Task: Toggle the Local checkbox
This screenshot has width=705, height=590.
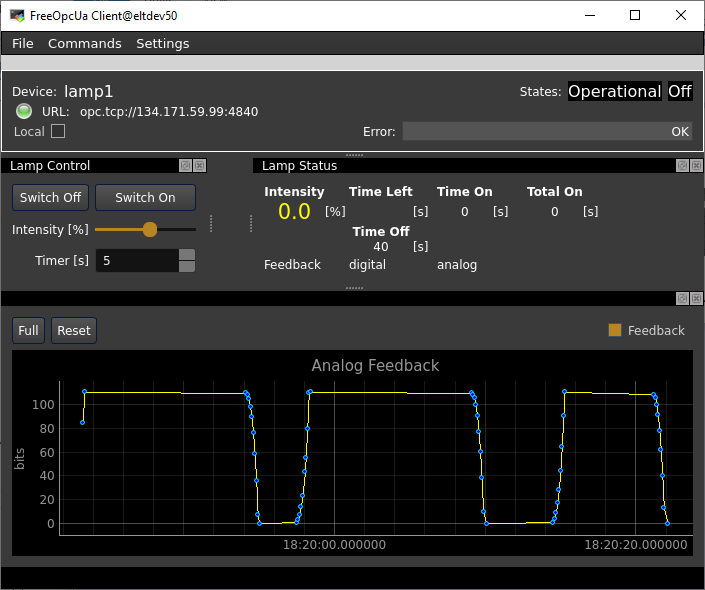Action: point(58,131)
